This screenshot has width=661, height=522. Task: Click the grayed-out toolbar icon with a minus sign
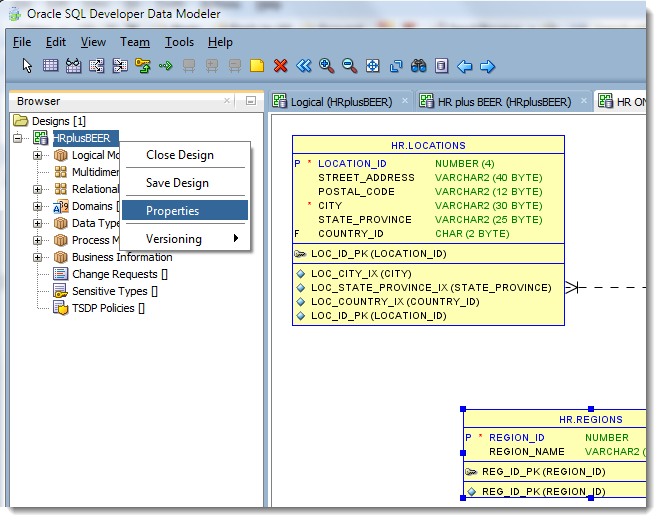coord(235,66)
